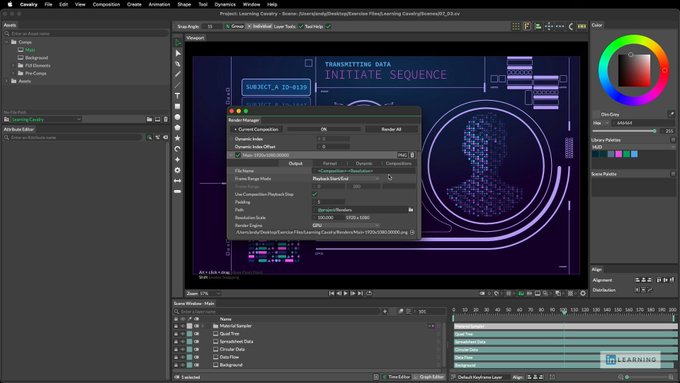Image resolution: width=680 pixels, height=383 pixels.
Task: Select the Ellipse shape tool
Action: [x=177, y=117]
